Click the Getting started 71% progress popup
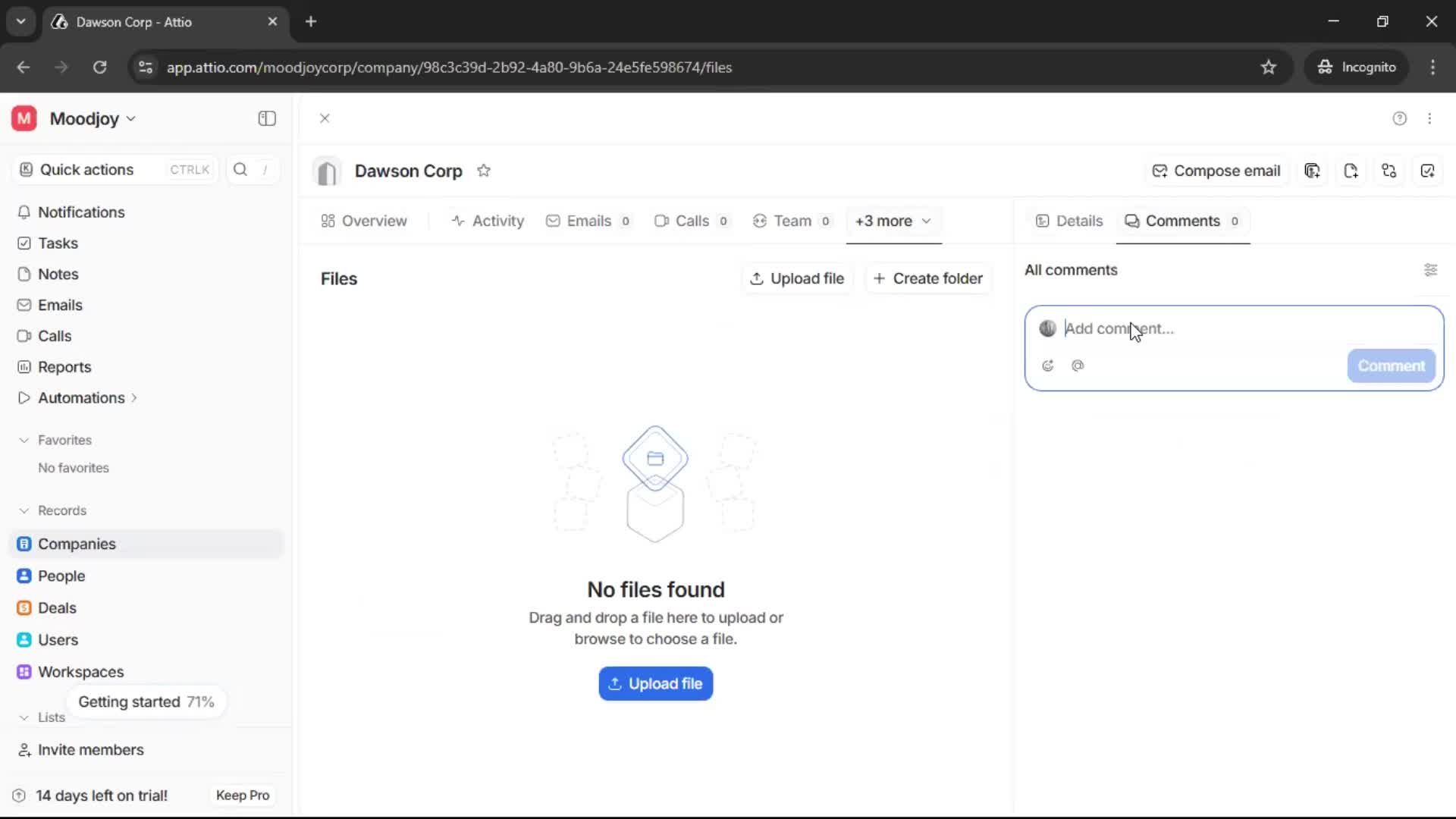The width and height of the screenshot is (1456, 819). [146, 701]
